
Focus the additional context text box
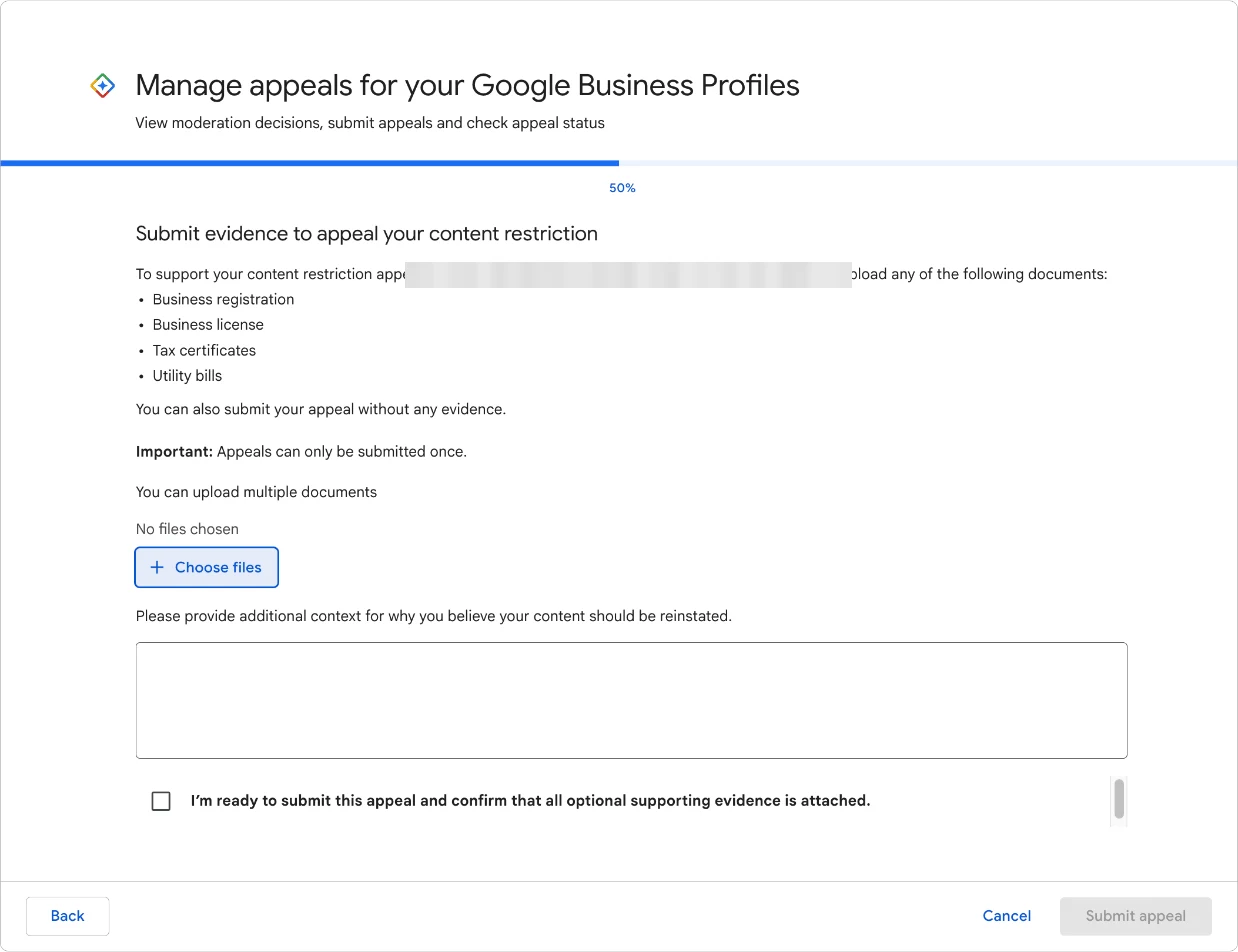631,700
